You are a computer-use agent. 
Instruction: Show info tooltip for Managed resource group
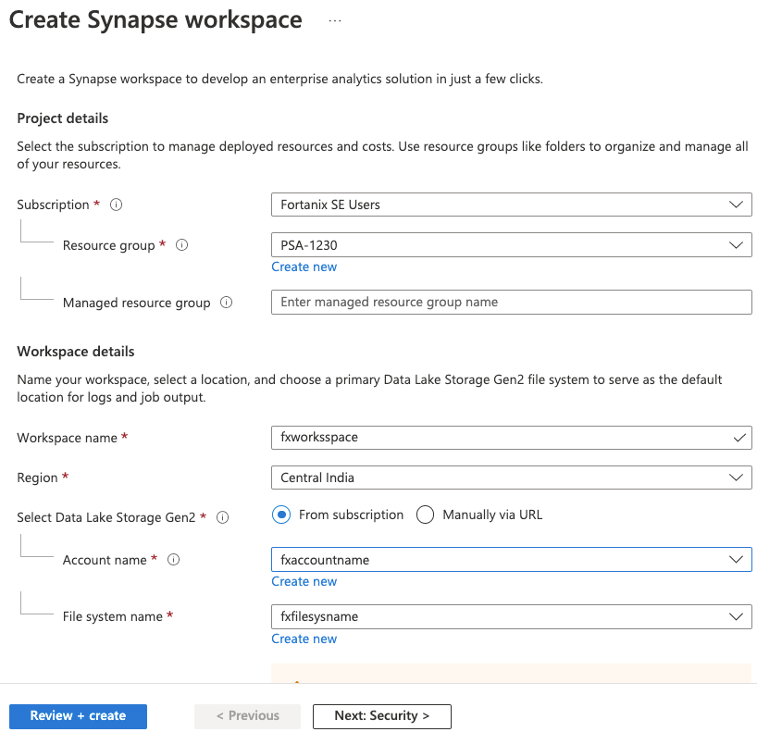(x=226, y=302)
